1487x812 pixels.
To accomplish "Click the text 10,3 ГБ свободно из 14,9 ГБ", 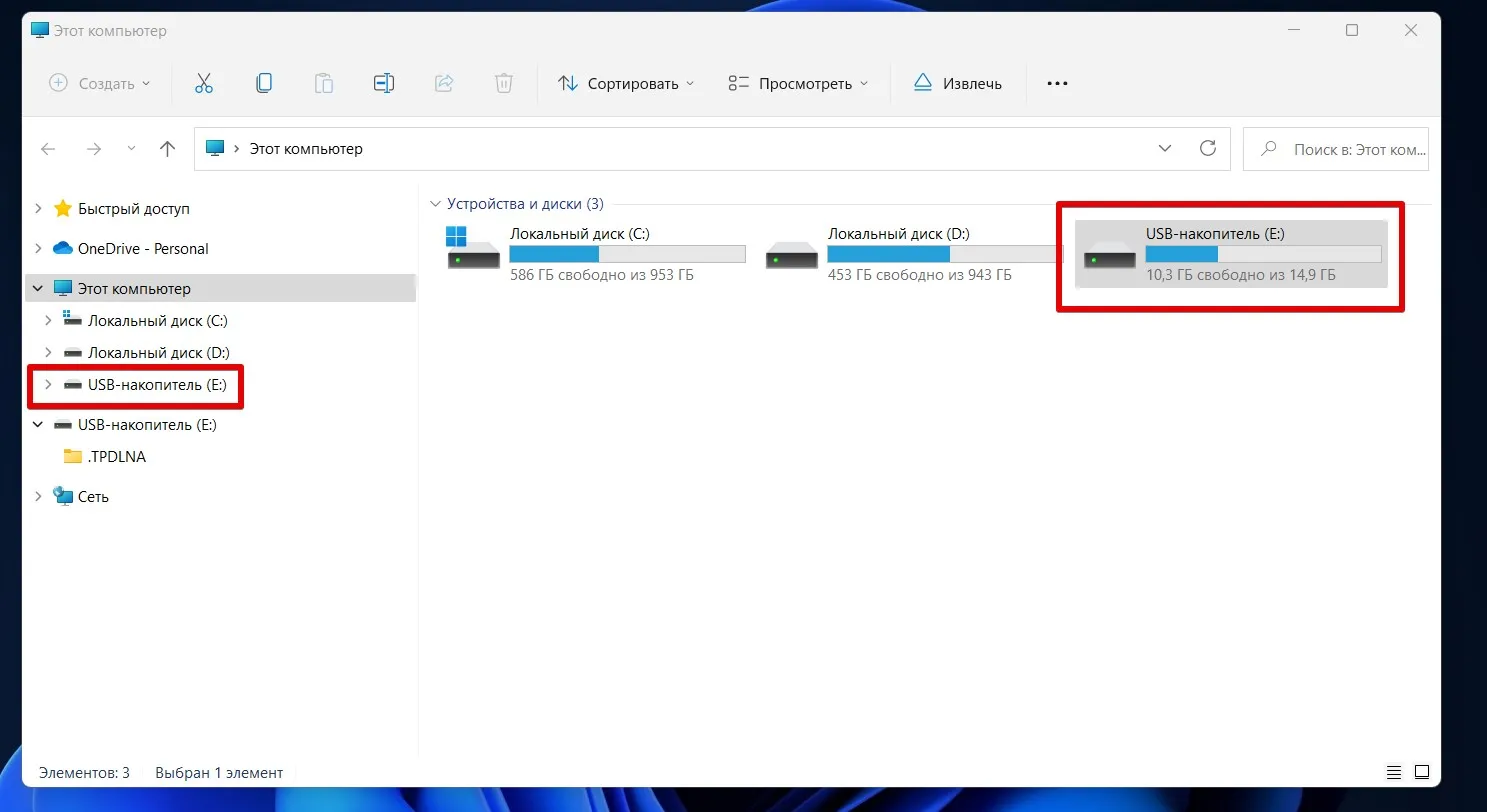I will point(1241,274).
